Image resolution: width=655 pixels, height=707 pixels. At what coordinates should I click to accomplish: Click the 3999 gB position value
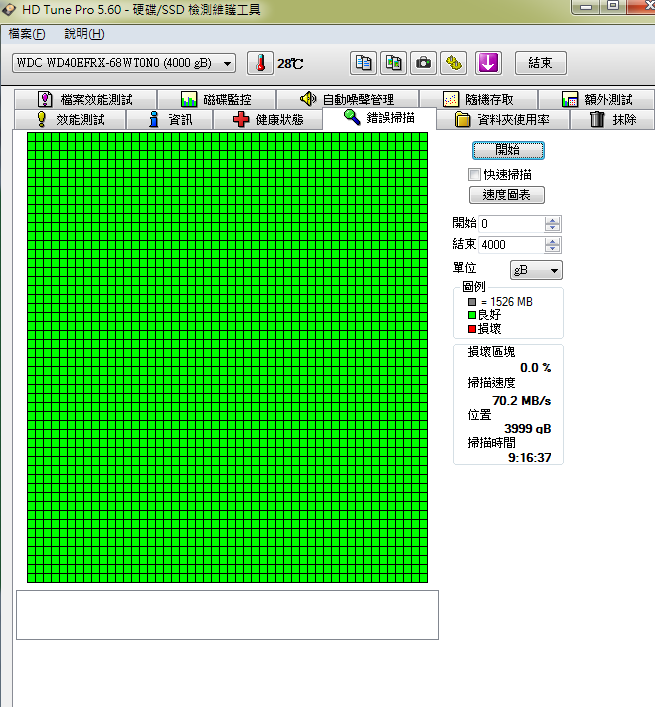pyautogui.click(x=527, y=428)
